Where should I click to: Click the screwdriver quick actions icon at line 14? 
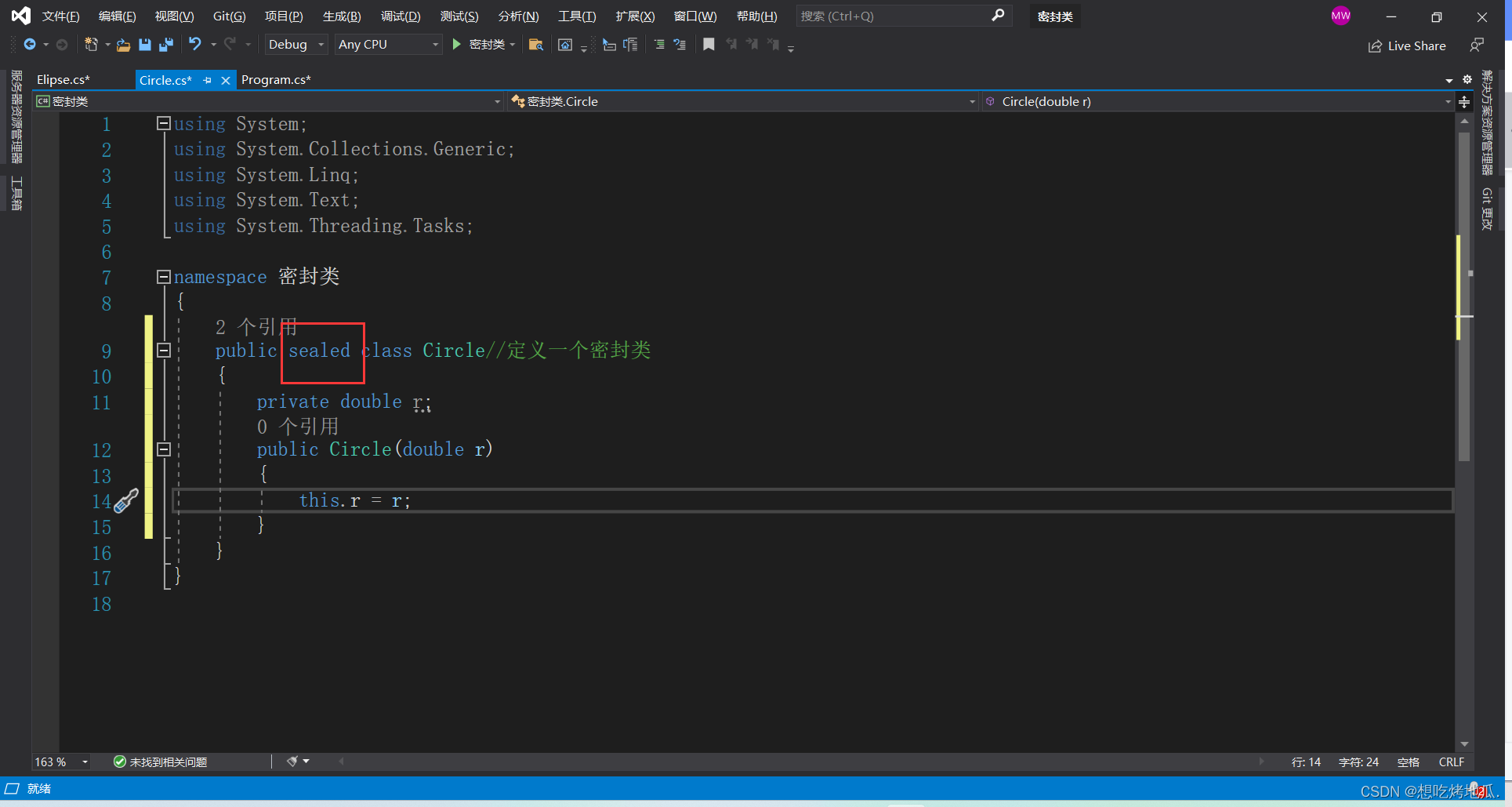125,501
